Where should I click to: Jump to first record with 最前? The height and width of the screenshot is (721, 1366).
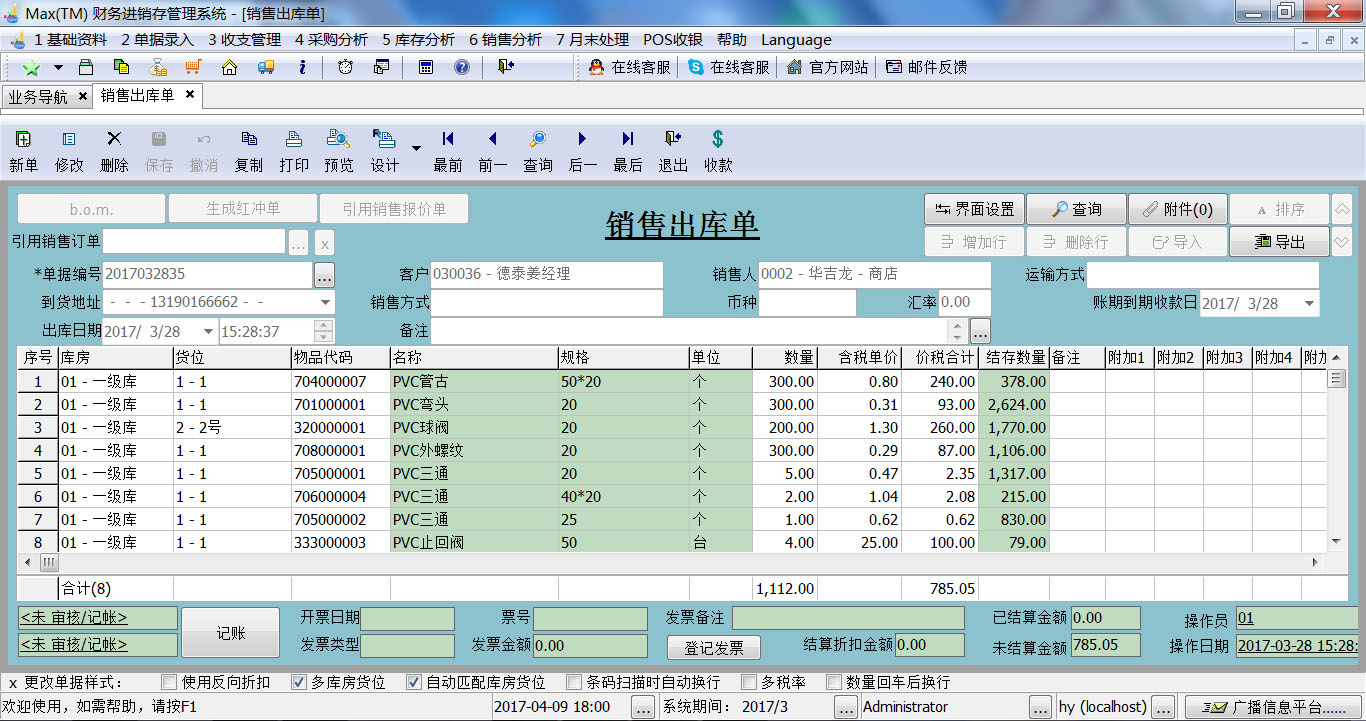447,140
